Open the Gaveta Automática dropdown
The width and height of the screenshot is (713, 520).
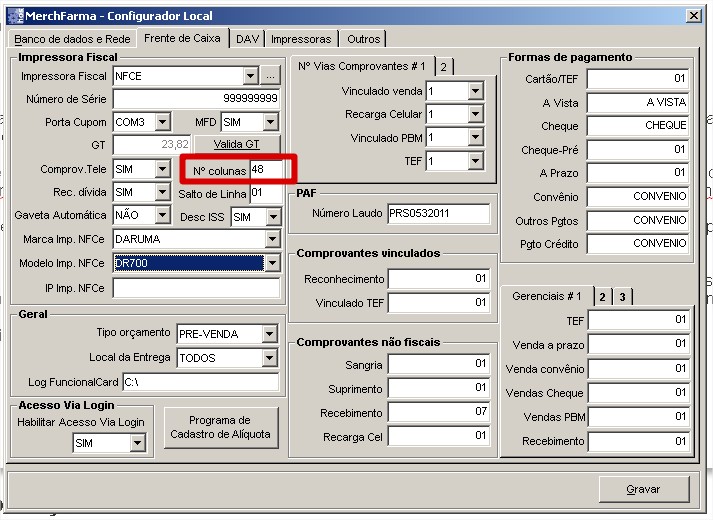[163, 216]
